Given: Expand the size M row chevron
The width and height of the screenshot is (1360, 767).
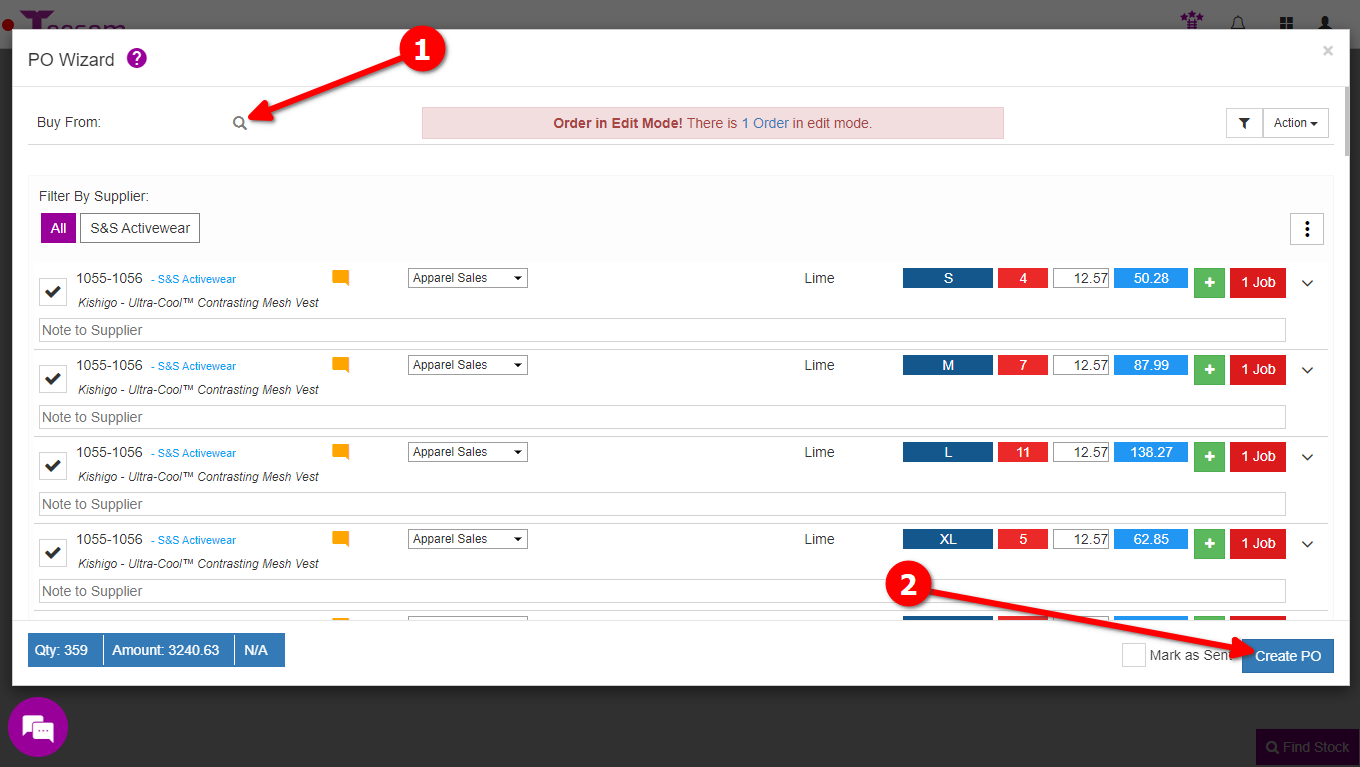Looking at the screenshot, I should [x=1307, y=370].
